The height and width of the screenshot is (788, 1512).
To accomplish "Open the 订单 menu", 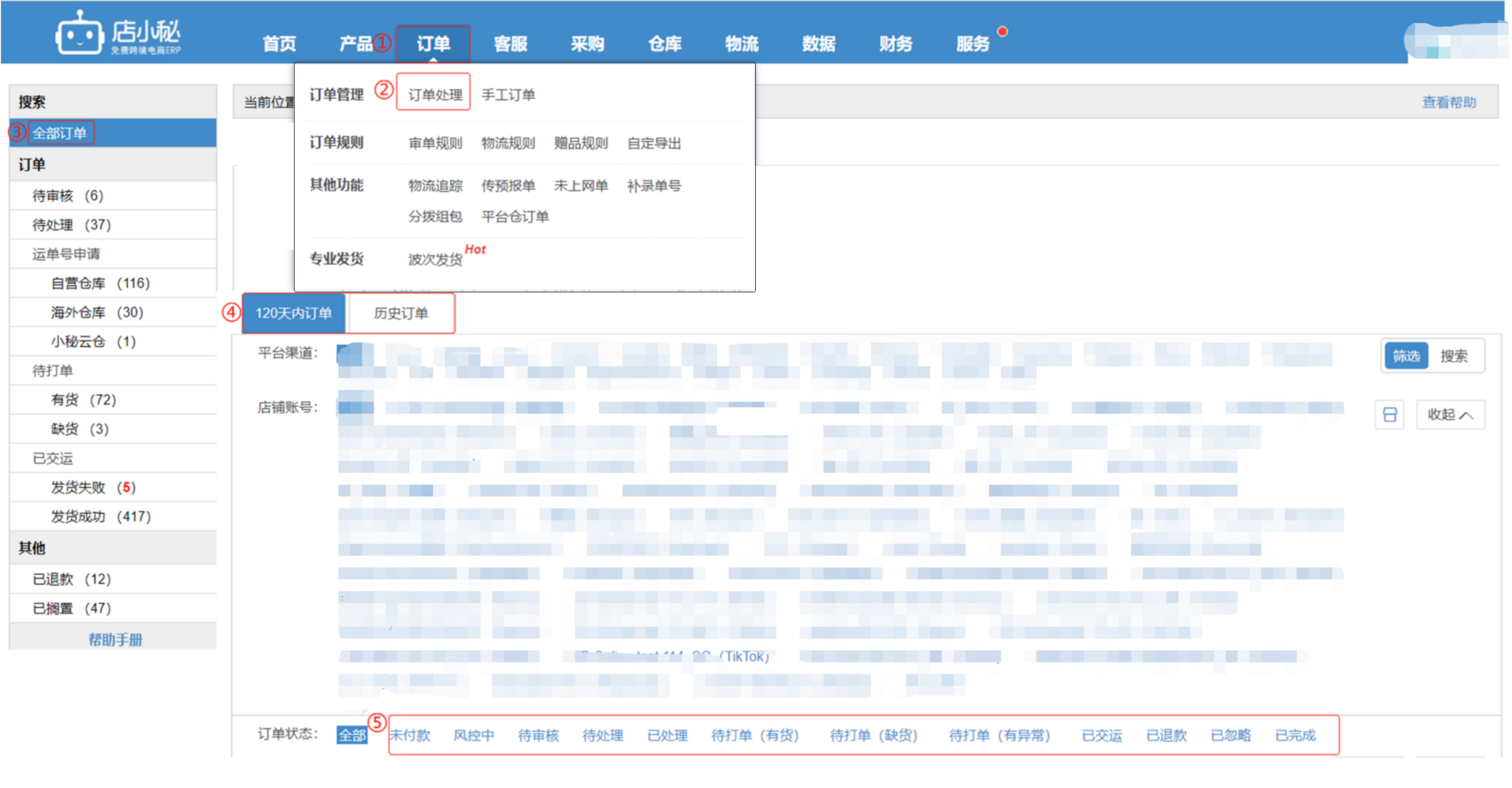I will (433, 43).
